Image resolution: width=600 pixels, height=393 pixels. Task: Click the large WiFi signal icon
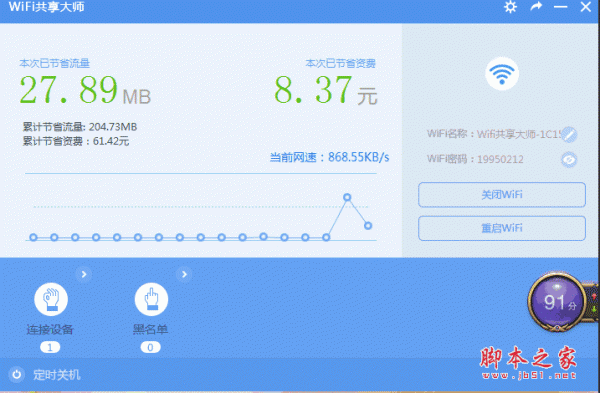tap(502, 73)
